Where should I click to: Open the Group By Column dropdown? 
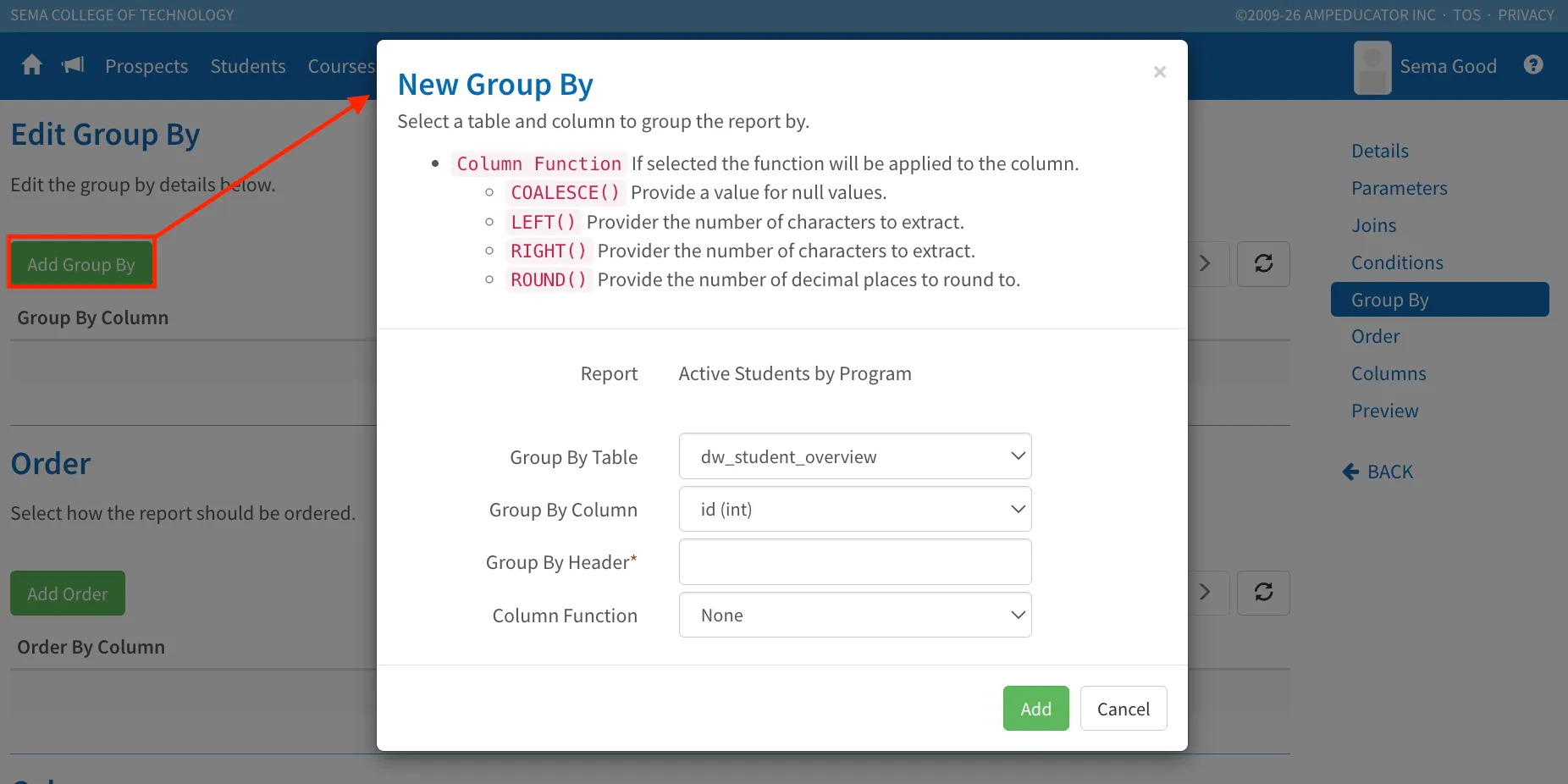(x=855, y=509)
